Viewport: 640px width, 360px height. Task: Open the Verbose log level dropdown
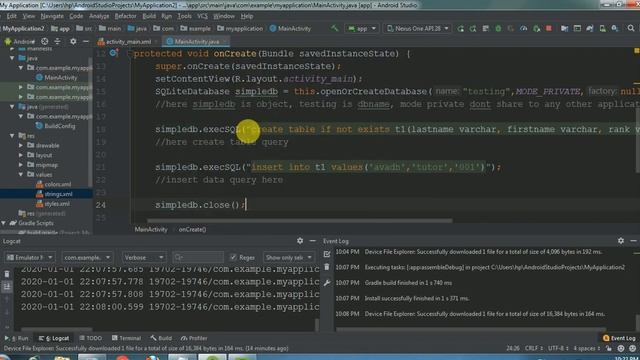pos(144,257)
